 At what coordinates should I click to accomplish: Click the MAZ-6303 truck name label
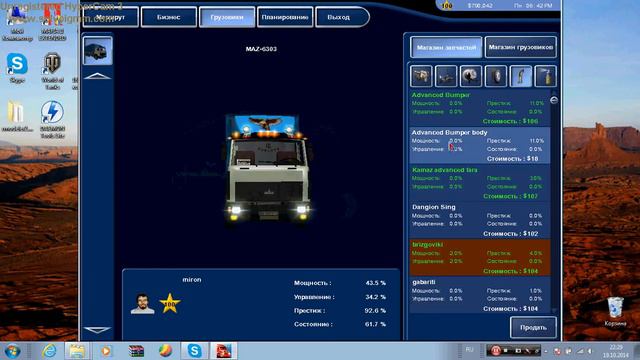261,49
